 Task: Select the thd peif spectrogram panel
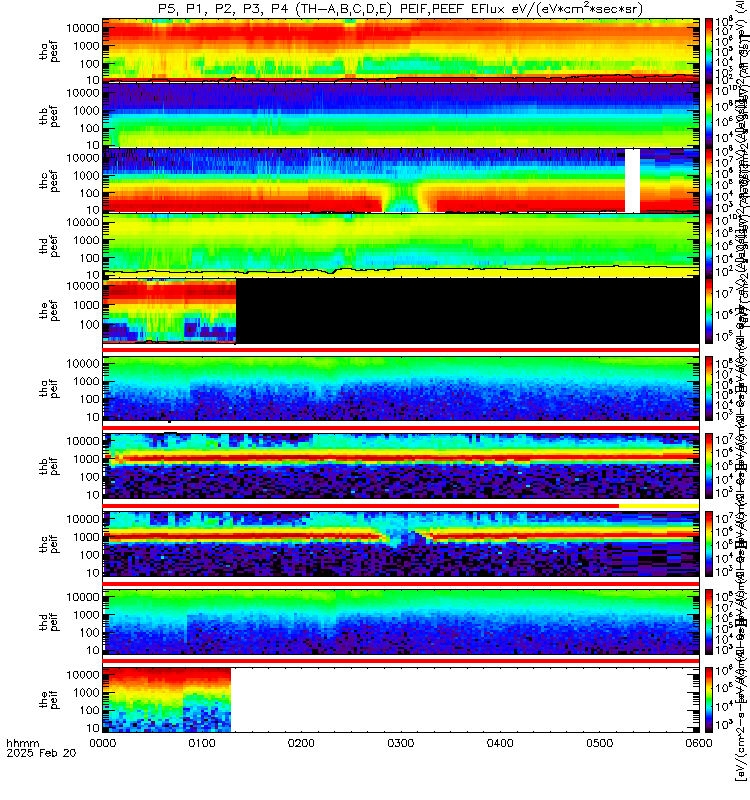pyautogui.click(x=401, y=622)
